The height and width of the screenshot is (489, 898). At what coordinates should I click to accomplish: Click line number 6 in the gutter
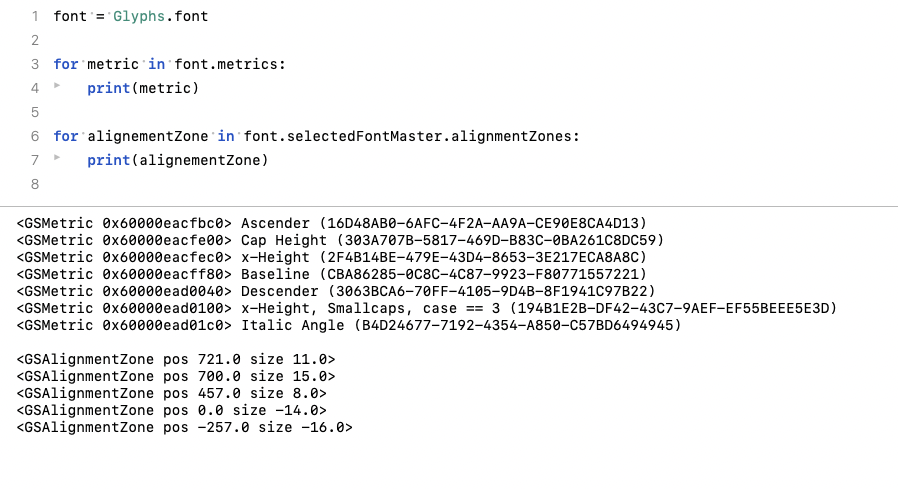coord(35,136)
